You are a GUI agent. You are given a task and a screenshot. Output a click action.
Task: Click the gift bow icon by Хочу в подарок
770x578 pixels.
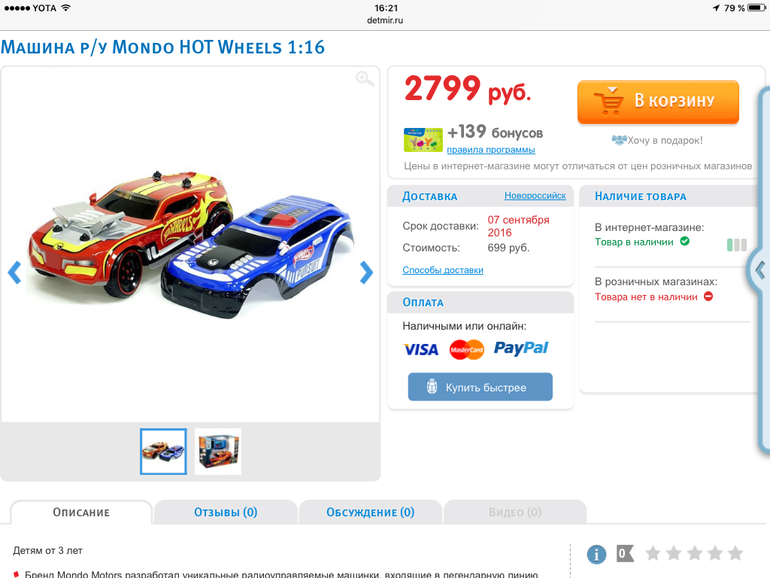[x=619, y=140]
